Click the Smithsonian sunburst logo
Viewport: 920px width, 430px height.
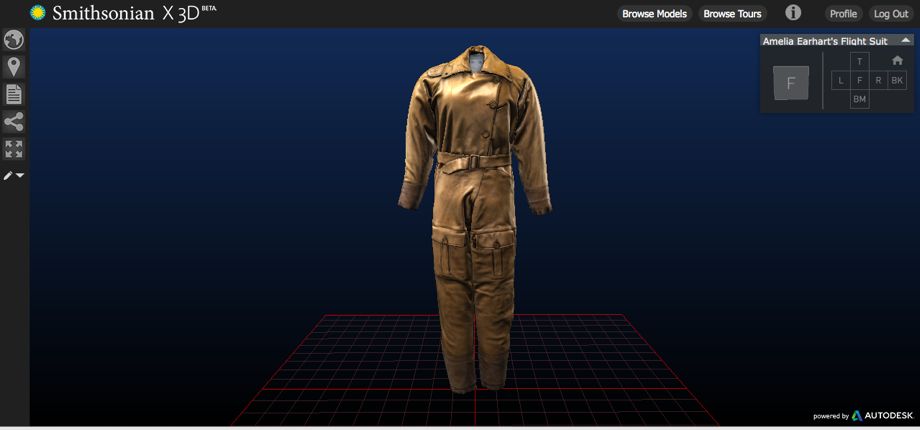point(38,13)
